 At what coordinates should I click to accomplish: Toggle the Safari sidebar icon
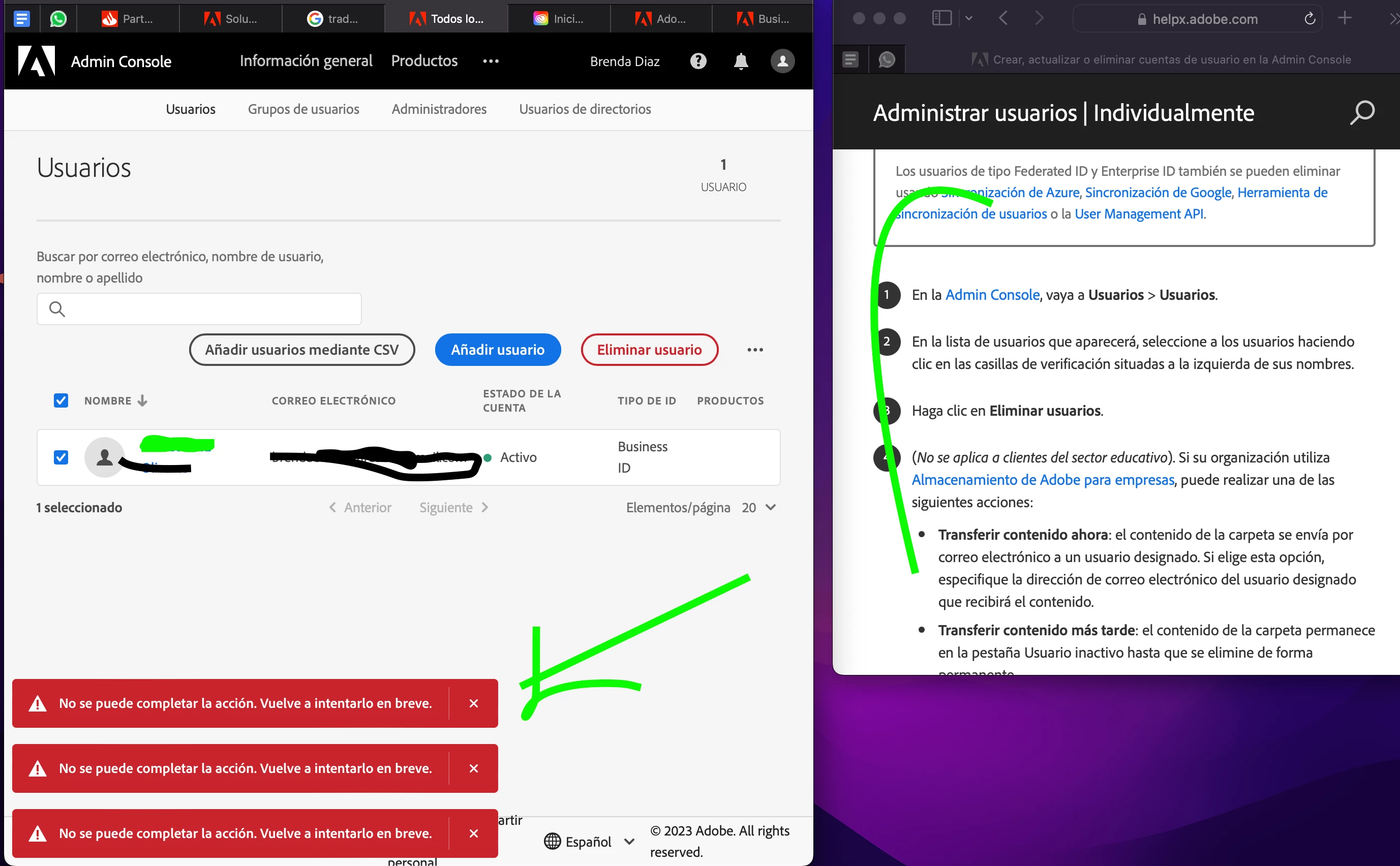tap(942, 18)
